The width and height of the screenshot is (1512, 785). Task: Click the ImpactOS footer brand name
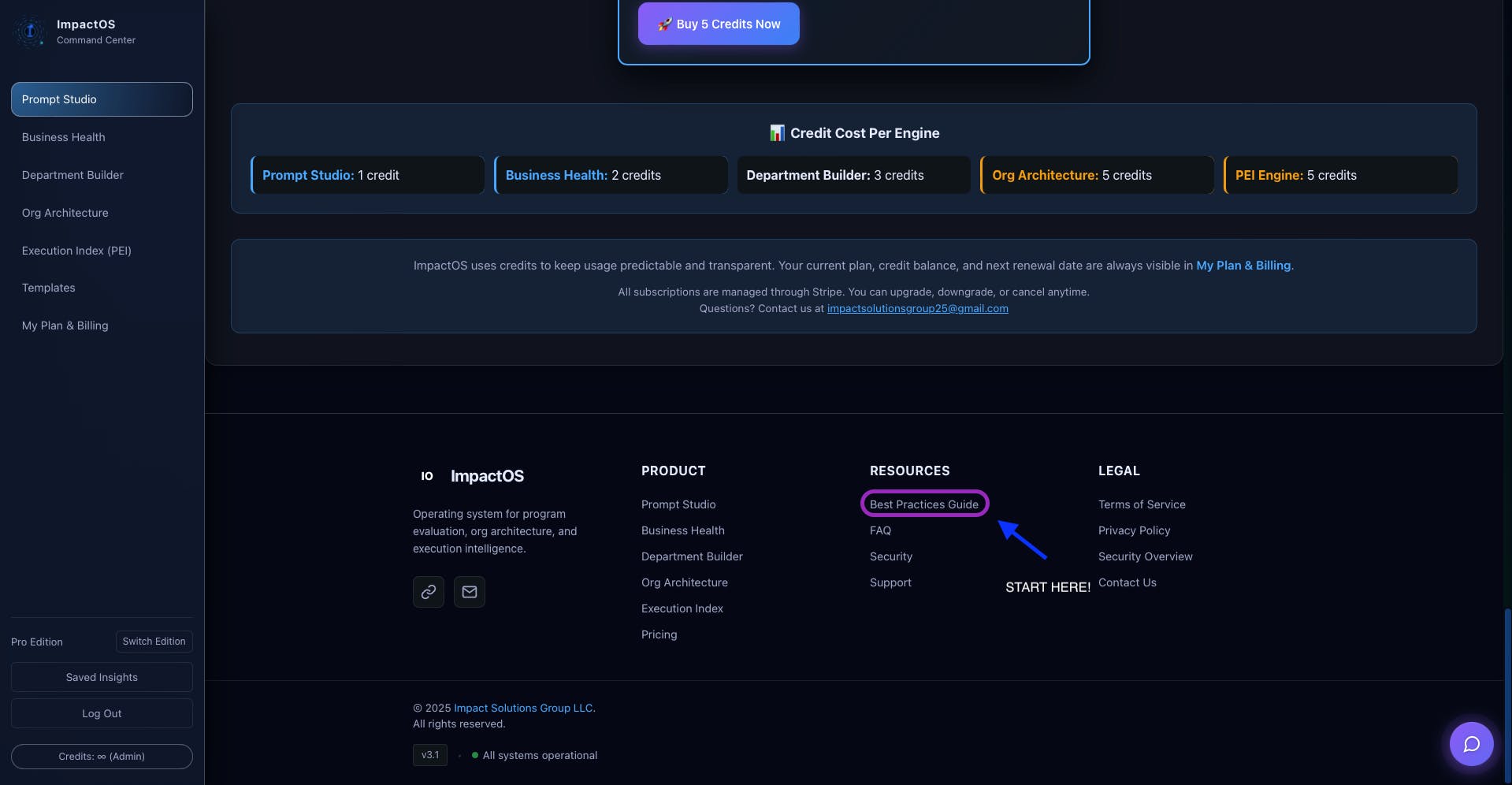point(487,476)
